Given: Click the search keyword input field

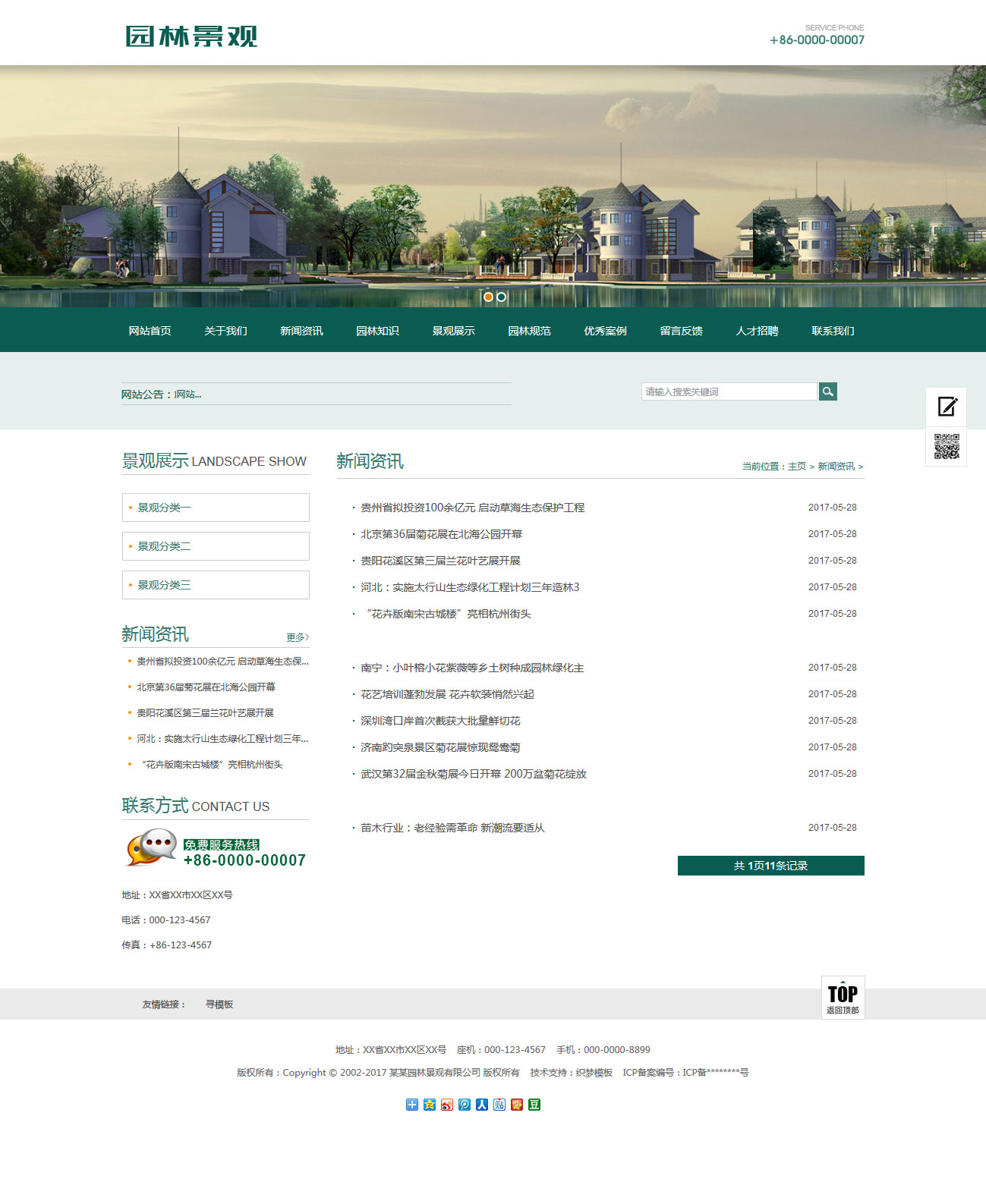Looking at the screenshot, I should tap(729, 391).
